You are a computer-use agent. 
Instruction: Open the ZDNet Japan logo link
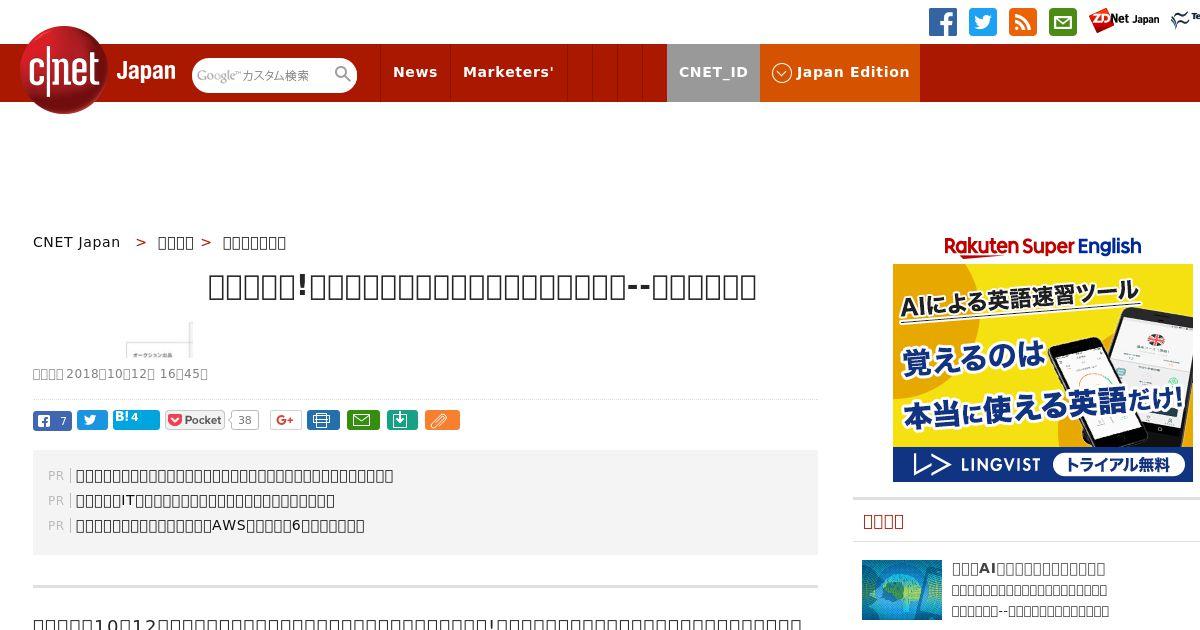click(1125, 19)
